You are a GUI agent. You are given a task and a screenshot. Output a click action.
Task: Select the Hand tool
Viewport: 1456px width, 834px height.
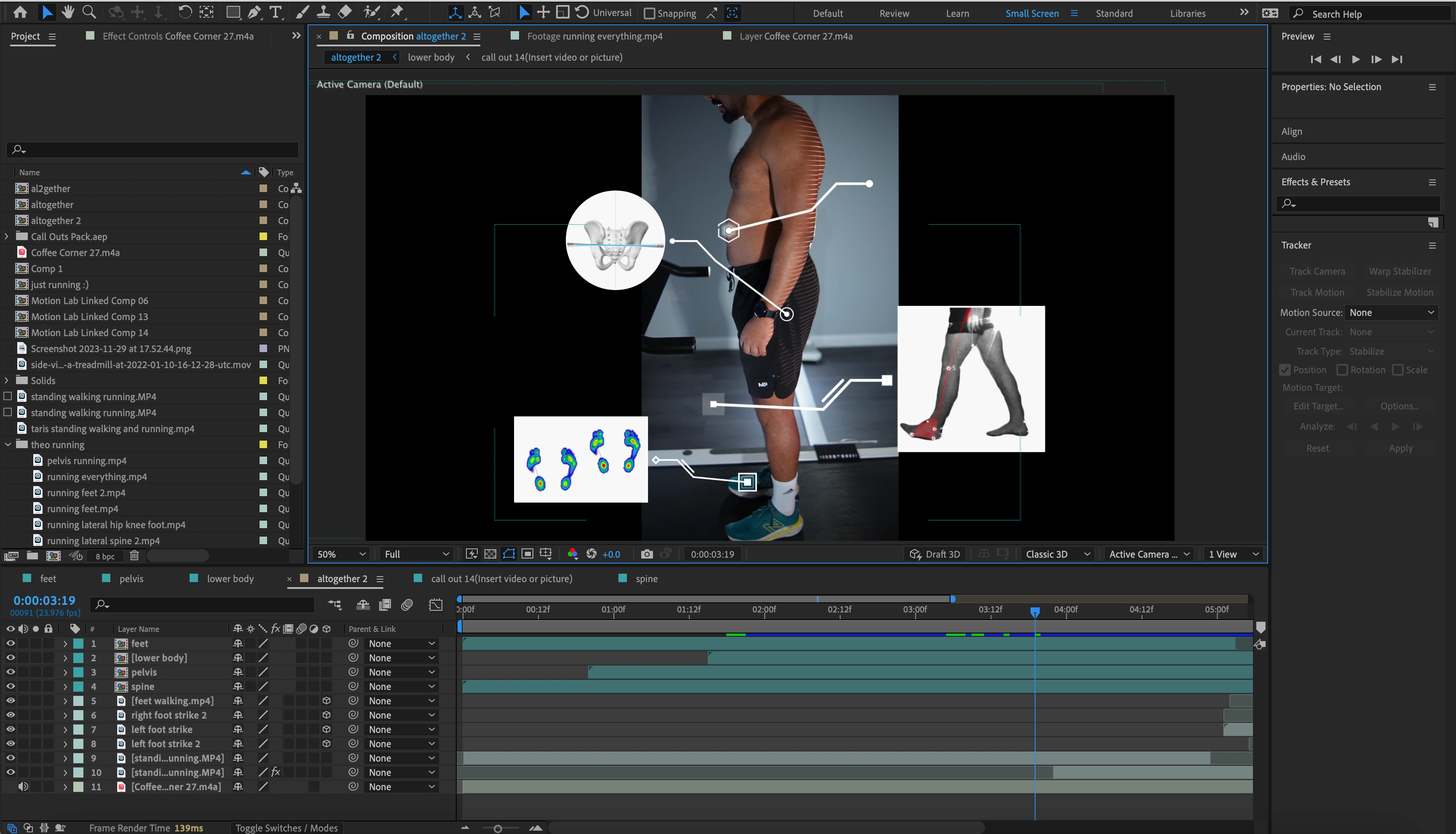click(x=68, y=12)
